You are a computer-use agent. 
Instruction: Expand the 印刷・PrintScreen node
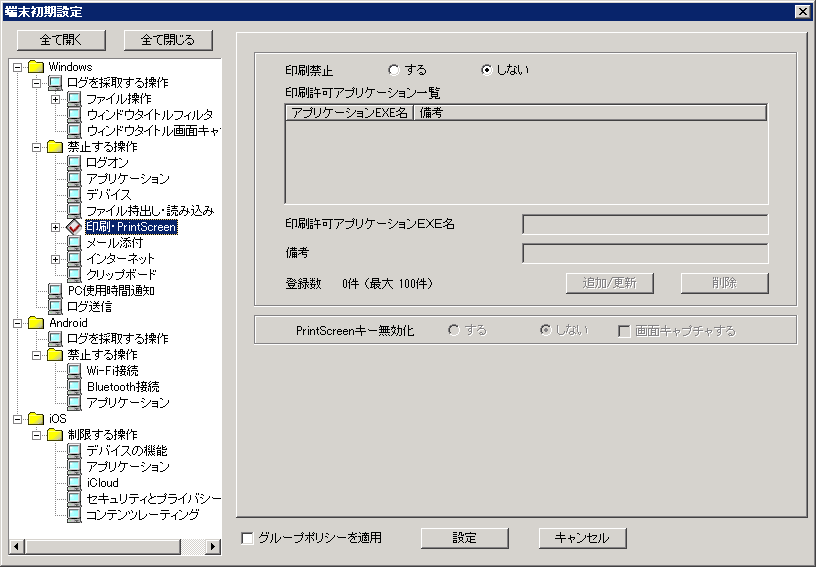pos(55,227)
